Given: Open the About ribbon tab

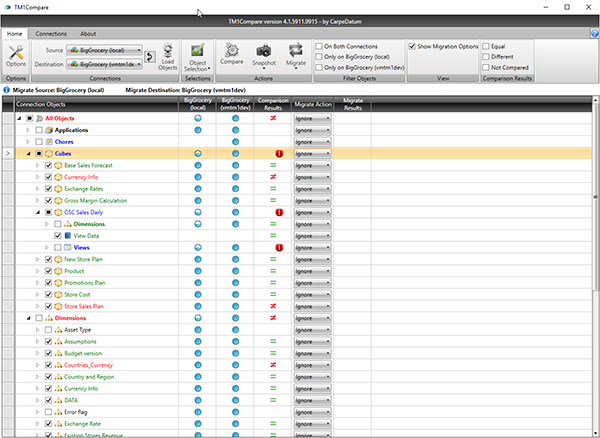Looking at the screenshot, I should pos(88,34).
